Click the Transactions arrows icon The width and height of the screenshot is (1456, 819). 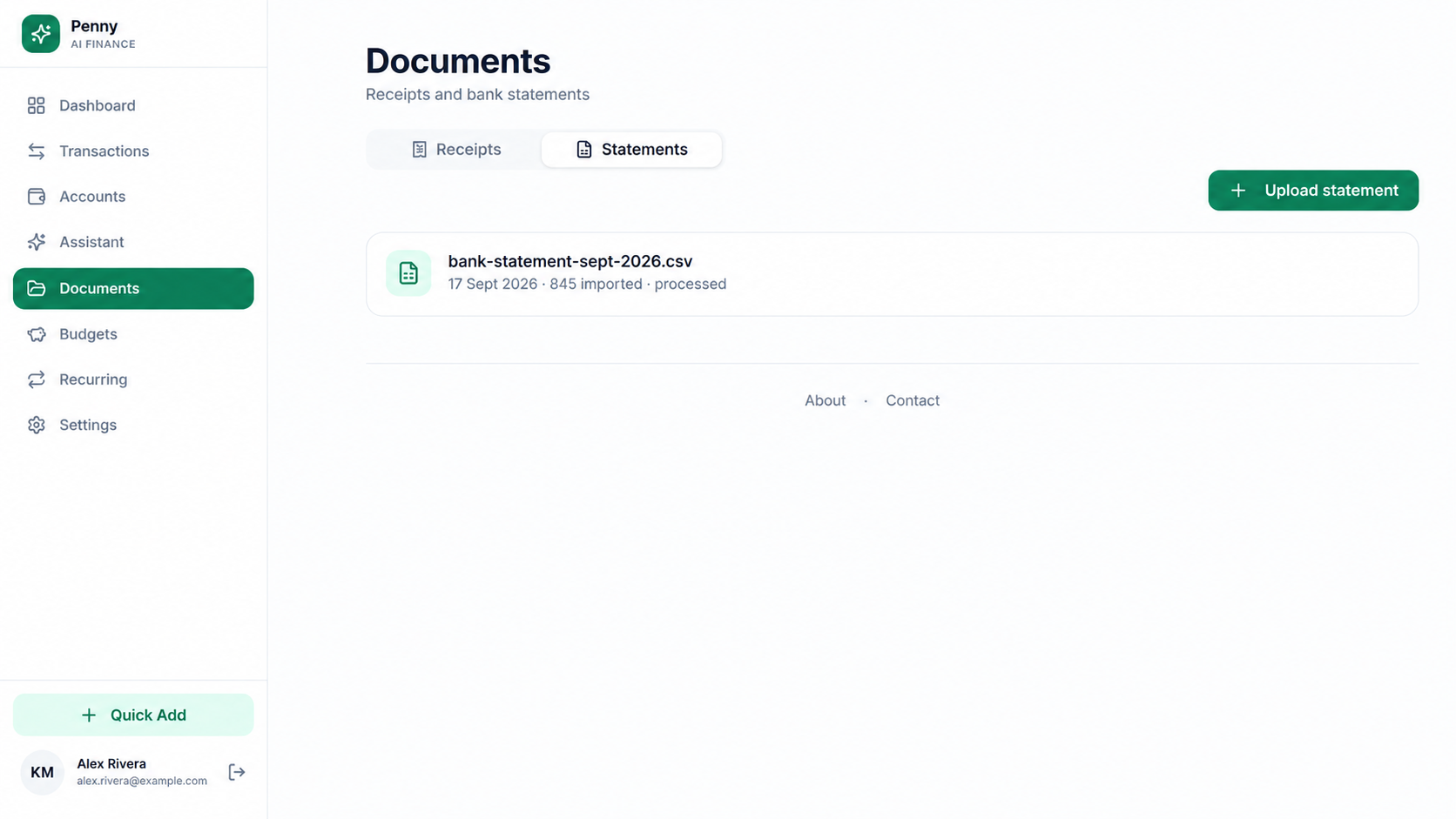36,151
